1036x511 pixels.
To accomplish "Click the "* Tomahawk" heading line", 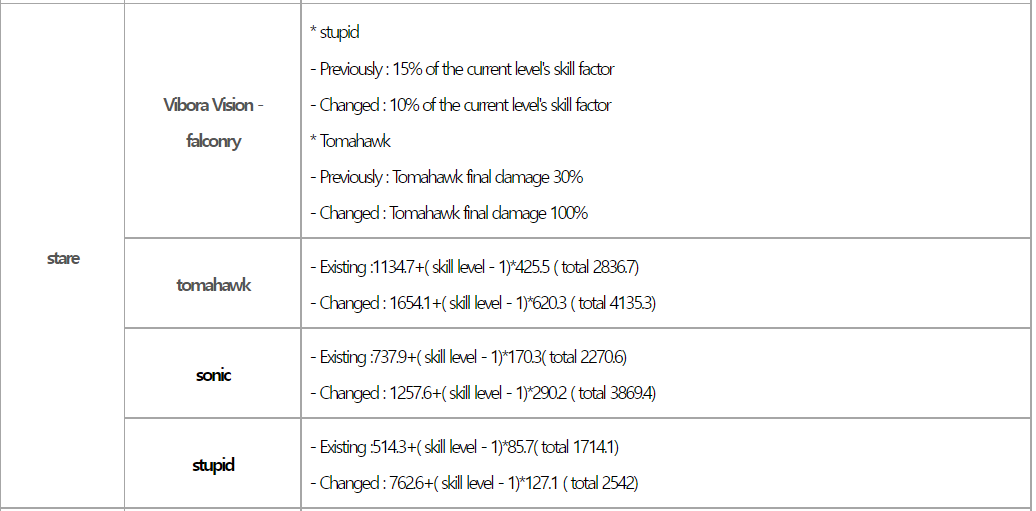I will coord(350,141).
